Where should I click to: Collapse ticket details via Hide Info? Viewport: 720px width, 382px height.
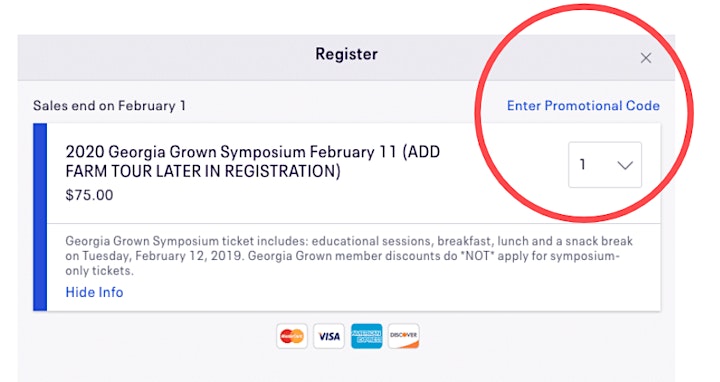tap(94, 292)
